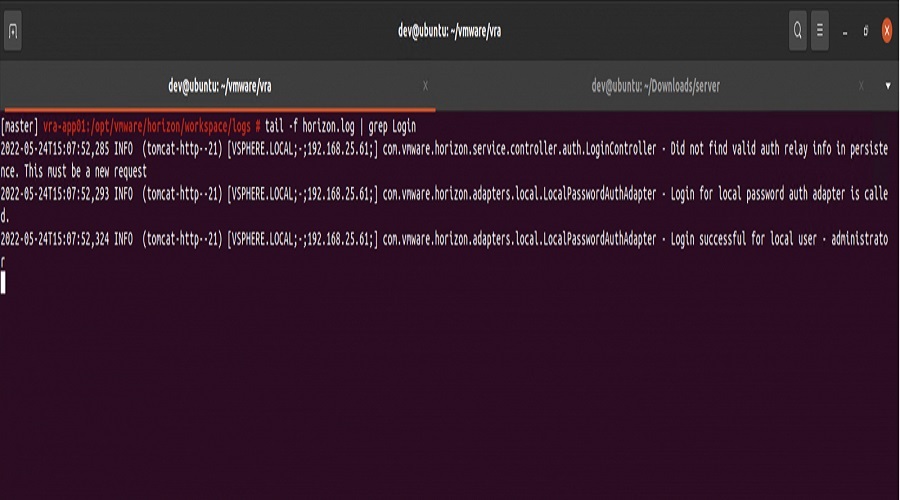Click the window title dev@ubuntu: ~/vmware/vra
Image resolution: width=900 pixels, height=500 pixels.
[x=449, y=31]
